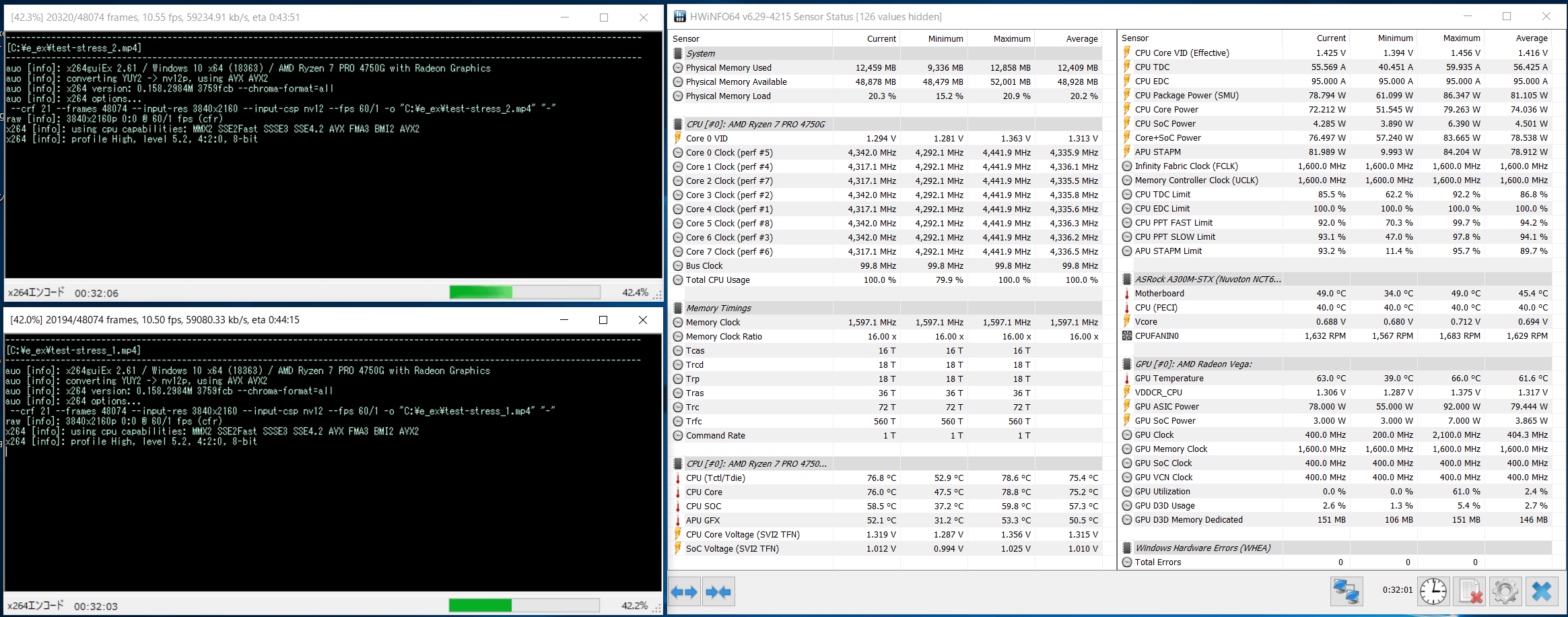Image resolution: width=1568 pixels, height=617 pixels.
Task: Click the System group chip icon
Action: pos(678,53)
